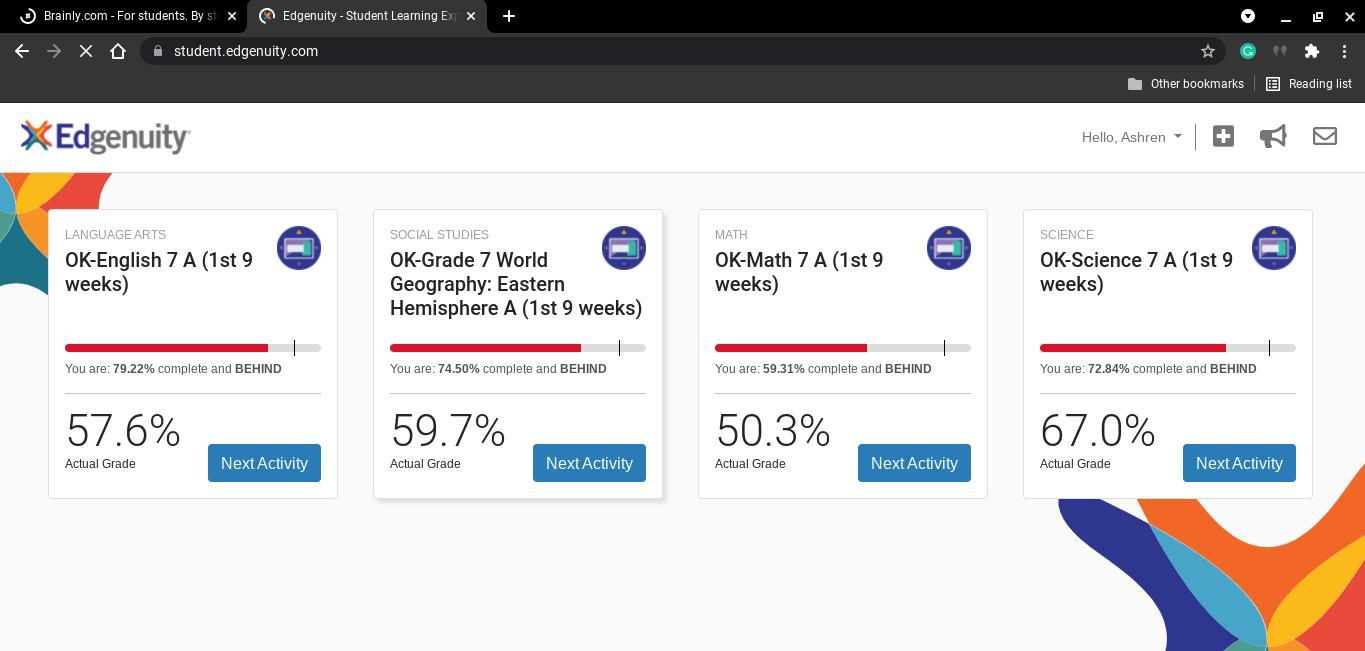Image resolution: width=1365 pixels, height=651 pixels.
Task: Click the OK-Science 7 A course badge icon
Action: tap(1274, 248)
